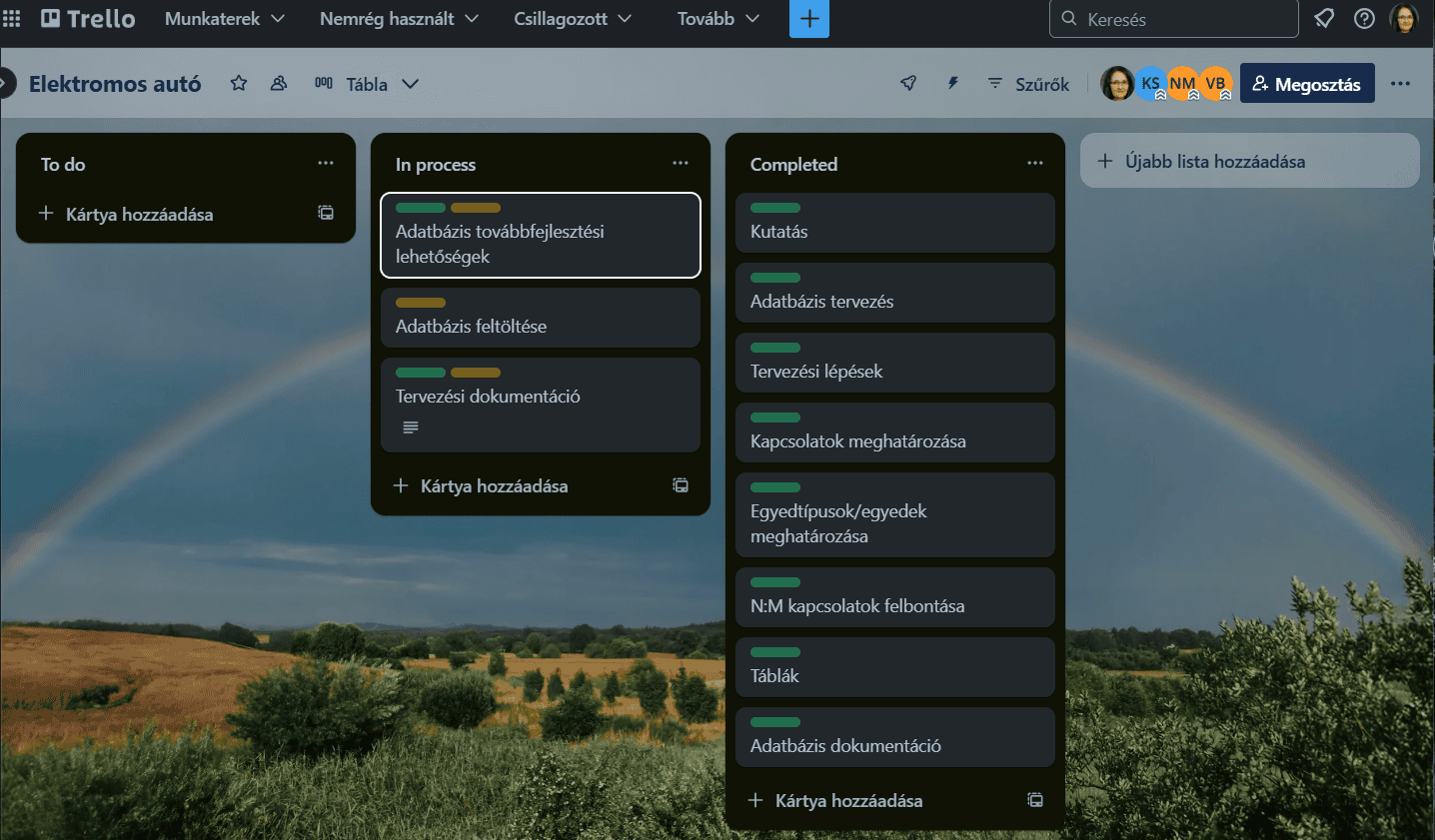
Task: Open the Power-Ups rocket icon
Action: click(x=908, y=84)
